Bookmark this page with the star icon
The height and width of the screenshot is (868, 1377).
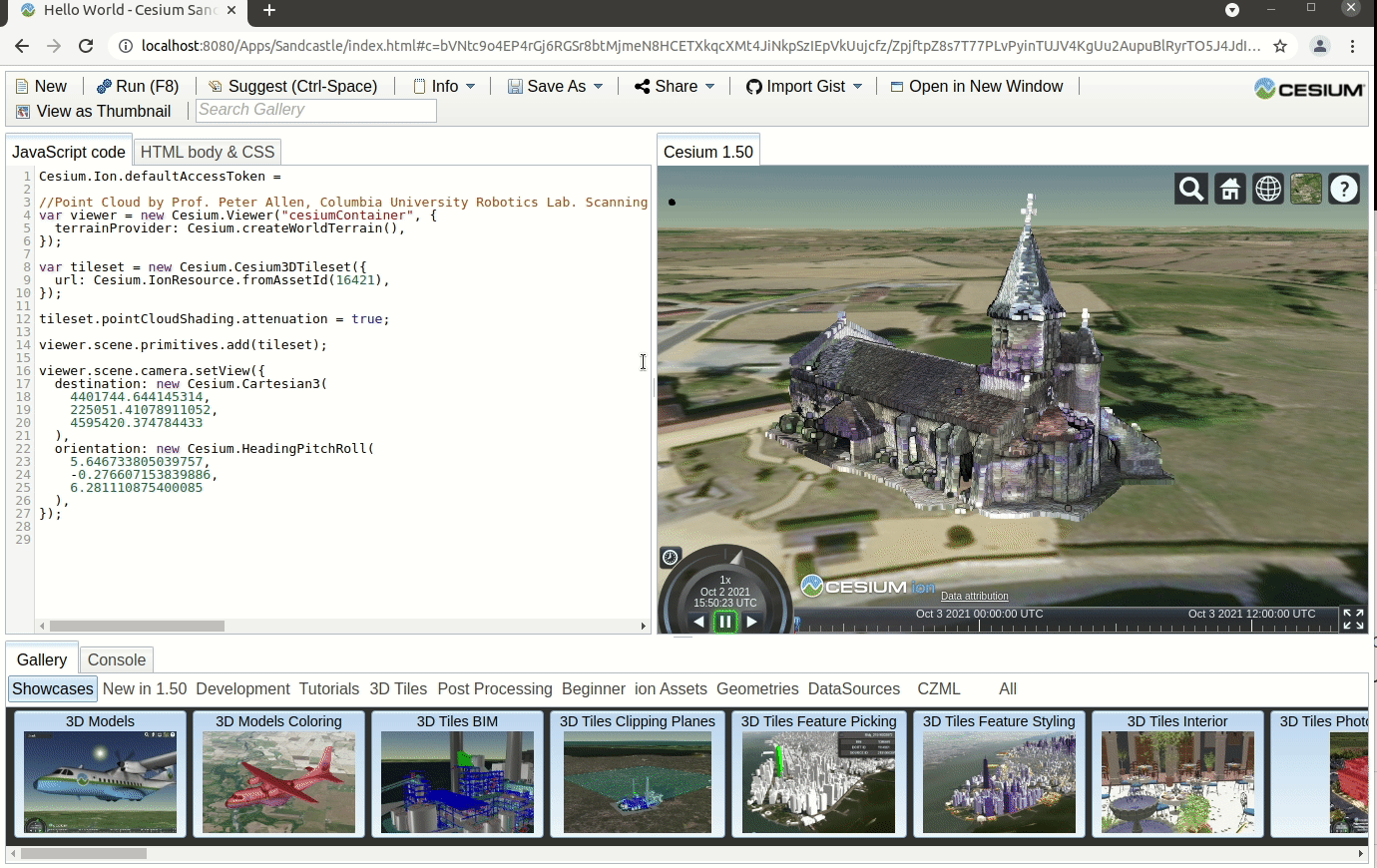[1280, 46]
